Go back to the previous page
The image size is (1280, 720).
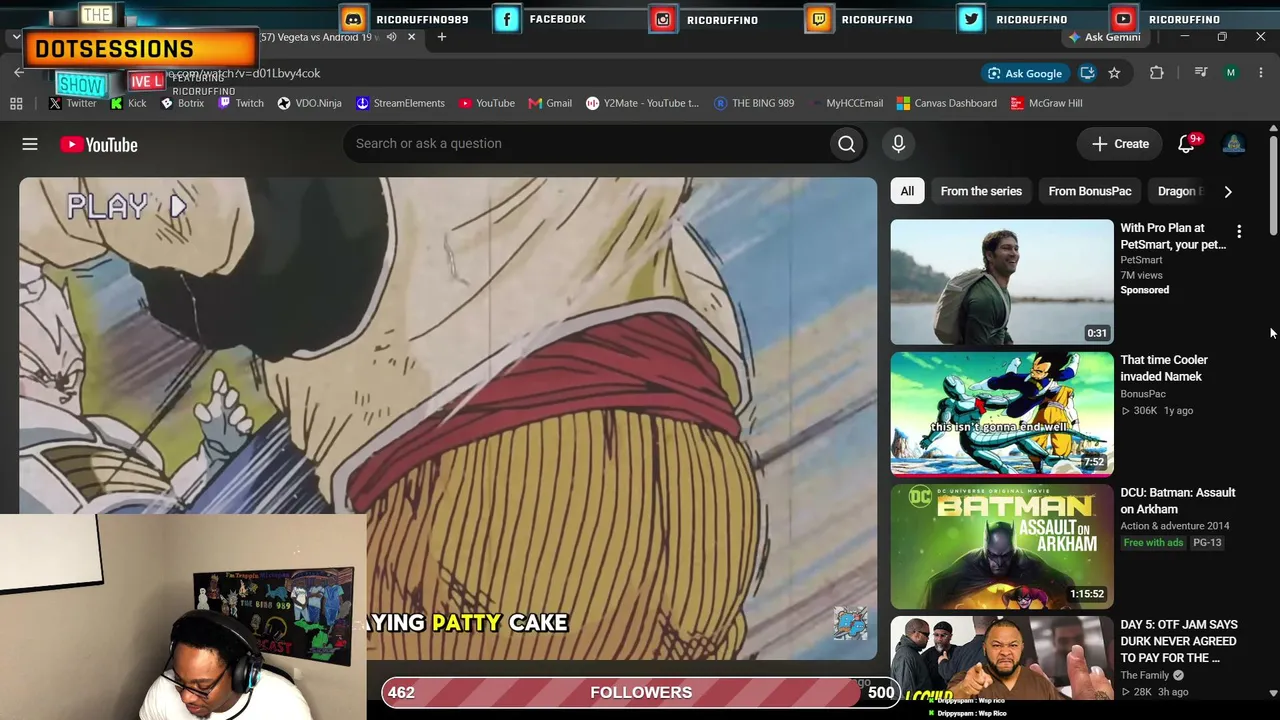tap(19, 72)
